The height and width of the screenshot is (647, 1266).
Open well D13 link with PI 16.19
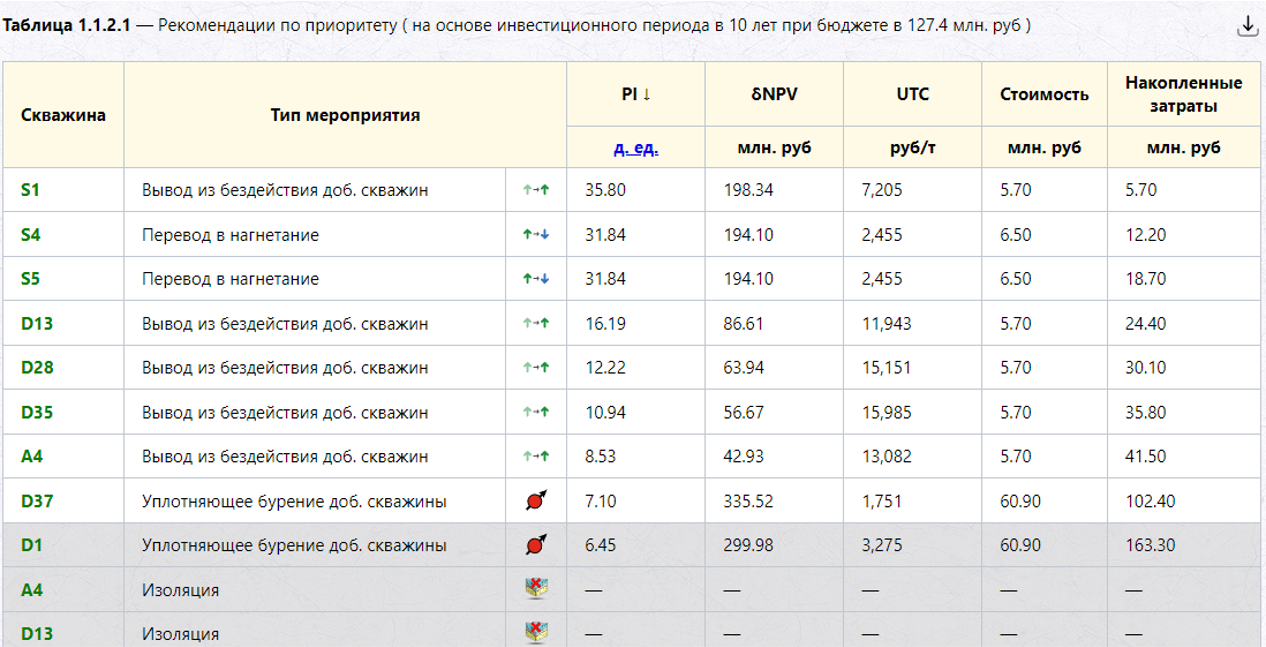[x=37, y=323]
